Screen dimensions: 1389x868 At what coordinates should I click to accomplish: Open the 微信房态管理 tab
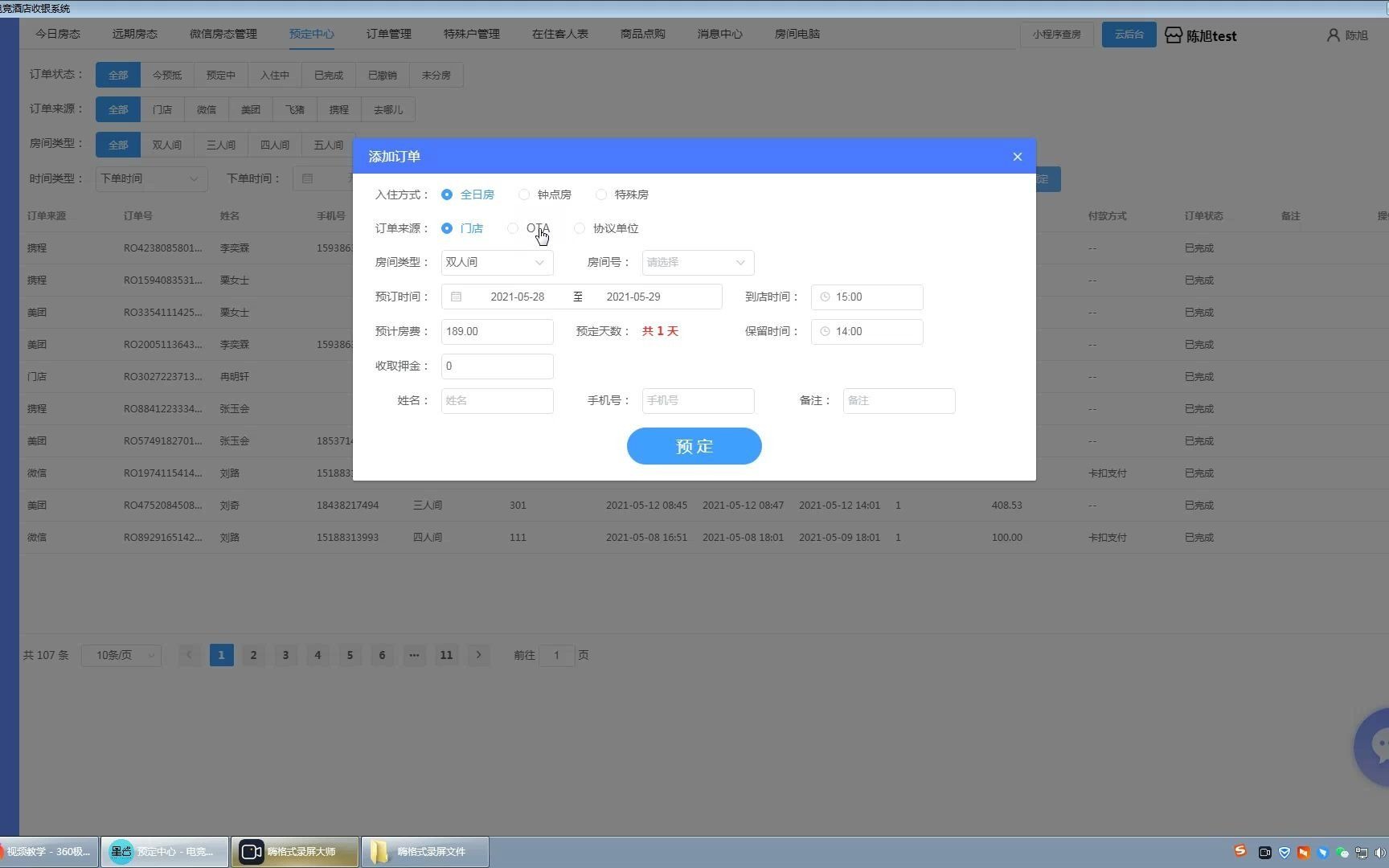tap(223, 34)
